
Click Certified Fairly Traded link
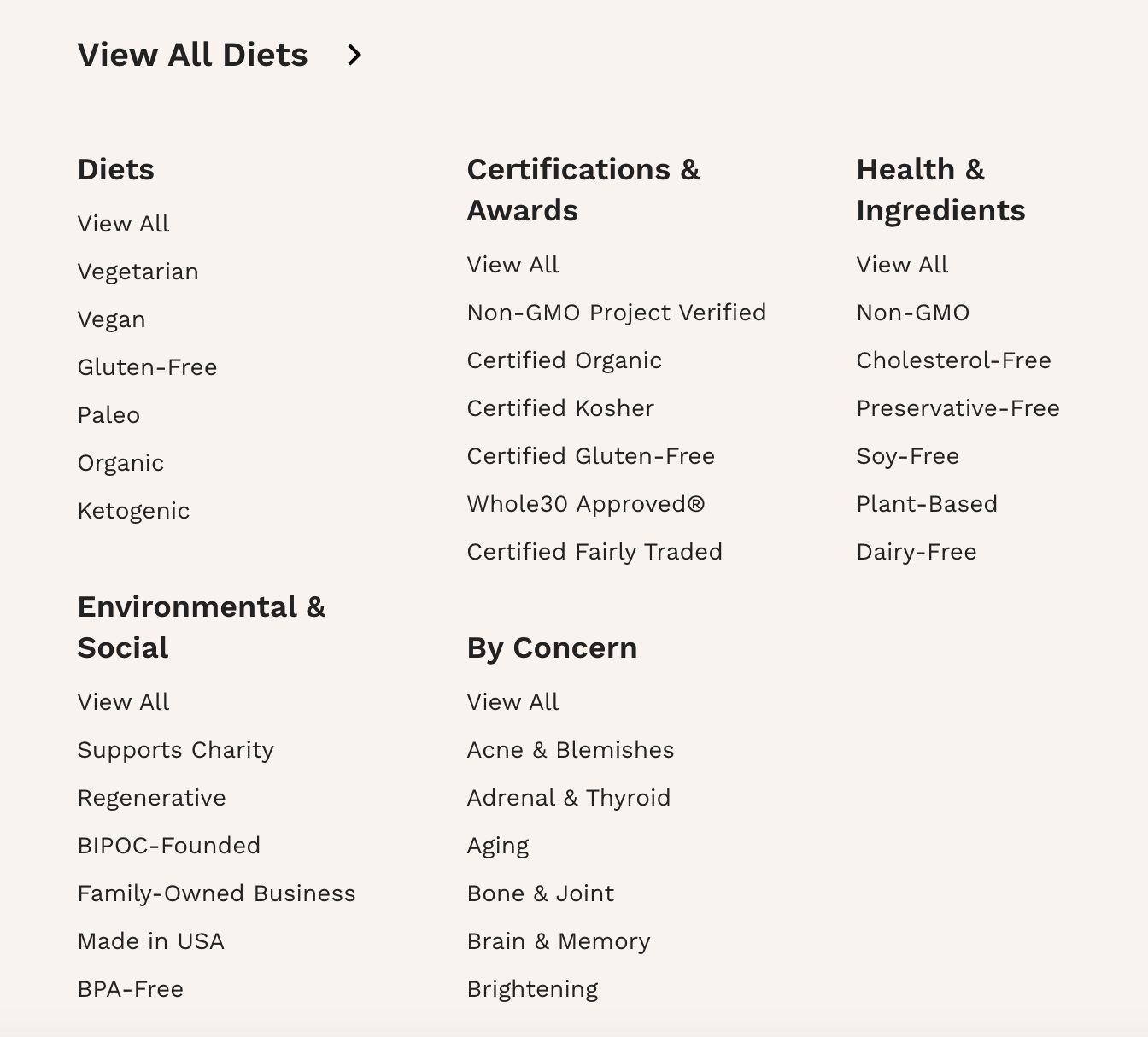pyautogui.click(x=594, y=552)
